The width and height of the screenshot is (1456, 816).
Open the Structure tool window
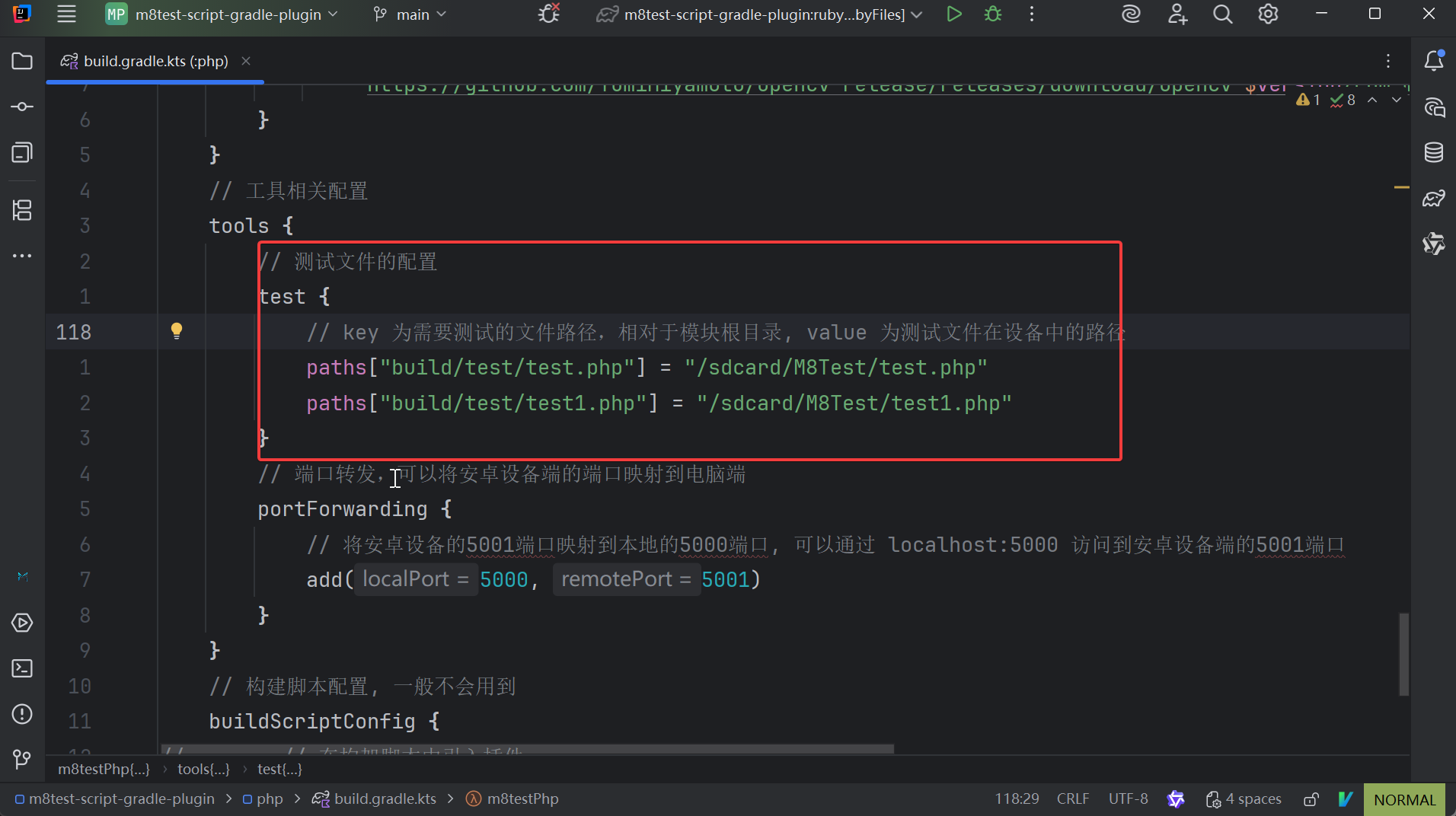22,210
